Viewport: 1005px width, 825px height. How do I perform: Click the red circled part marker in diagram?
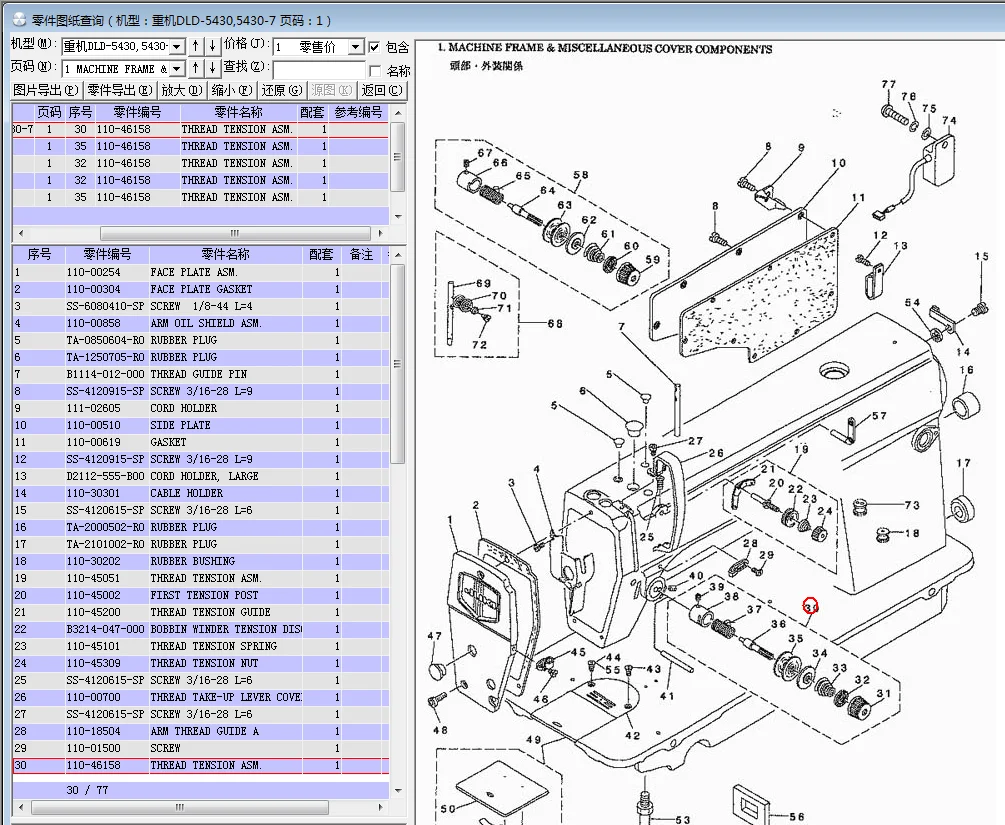[x=810, y=606]
